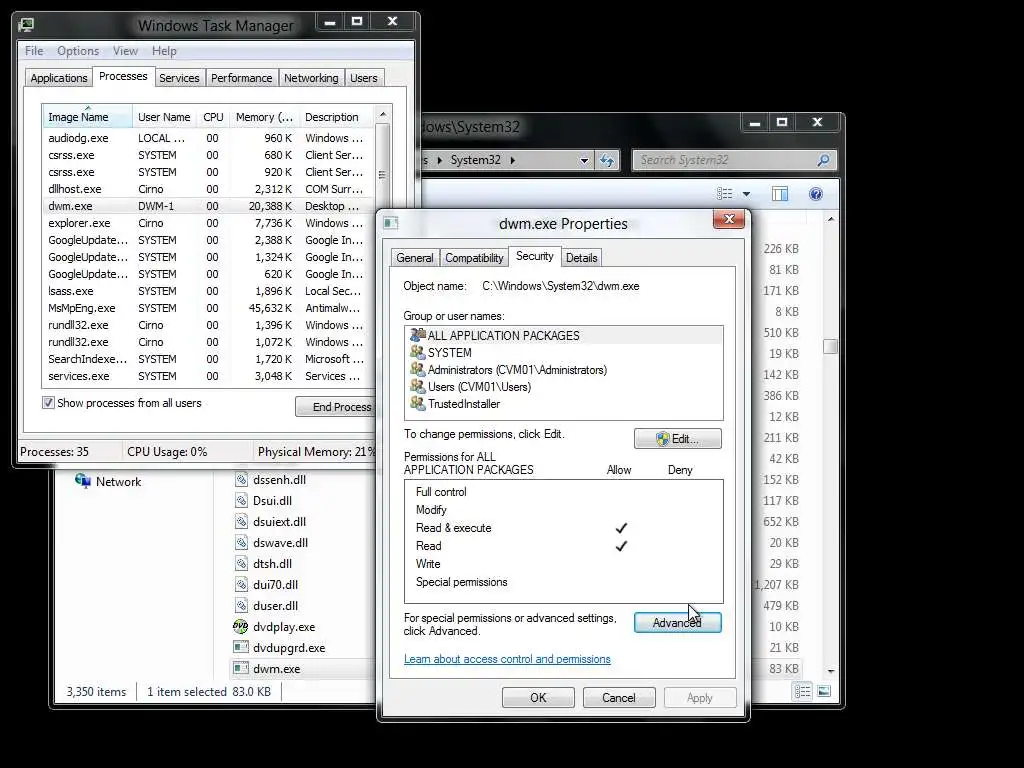Switch to large icons view in status bar
This screenshot has width=1024, height=768.
824,691
